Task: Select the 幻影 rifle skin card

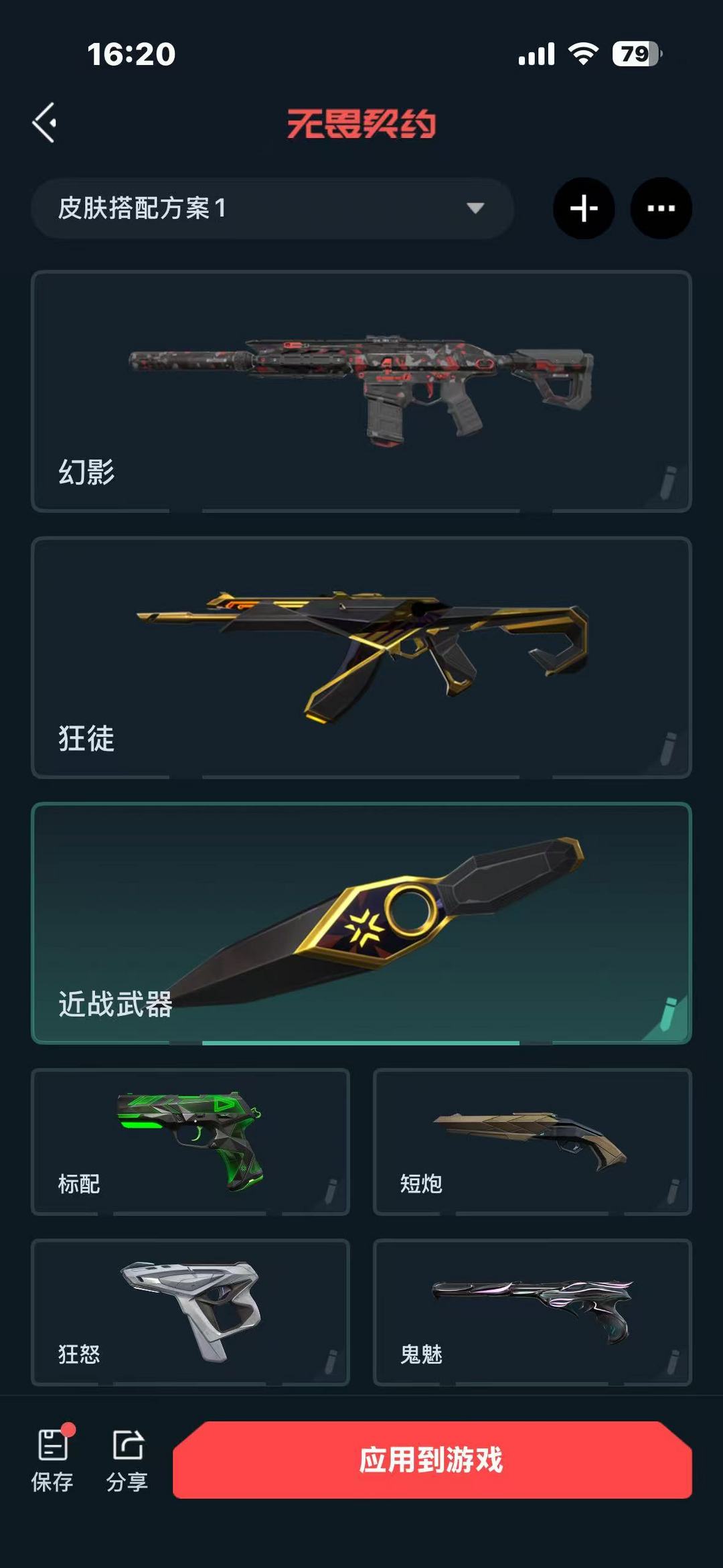Action: 361,391
